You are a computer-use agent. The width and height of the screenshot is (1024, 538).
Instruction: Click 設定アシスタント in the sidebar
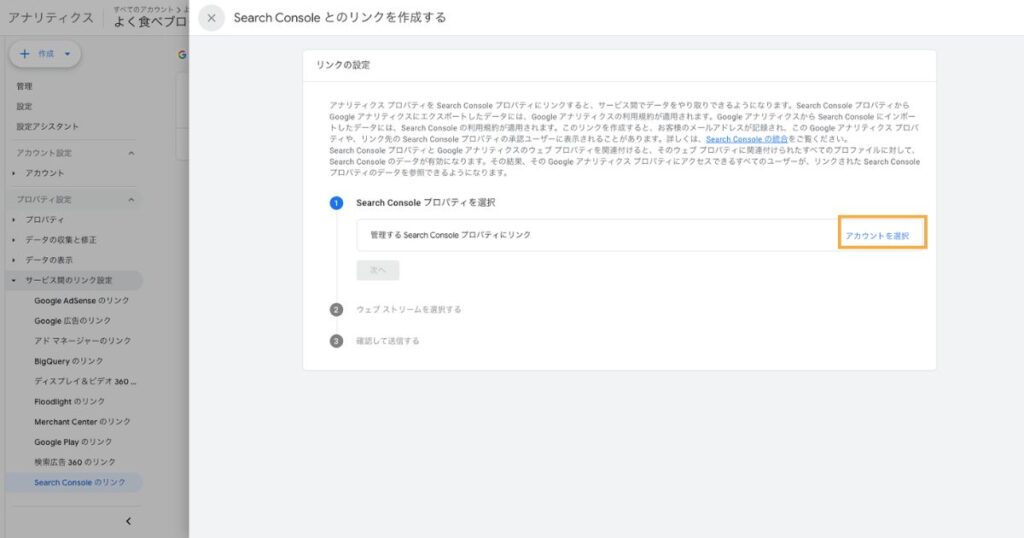point(47,127)
